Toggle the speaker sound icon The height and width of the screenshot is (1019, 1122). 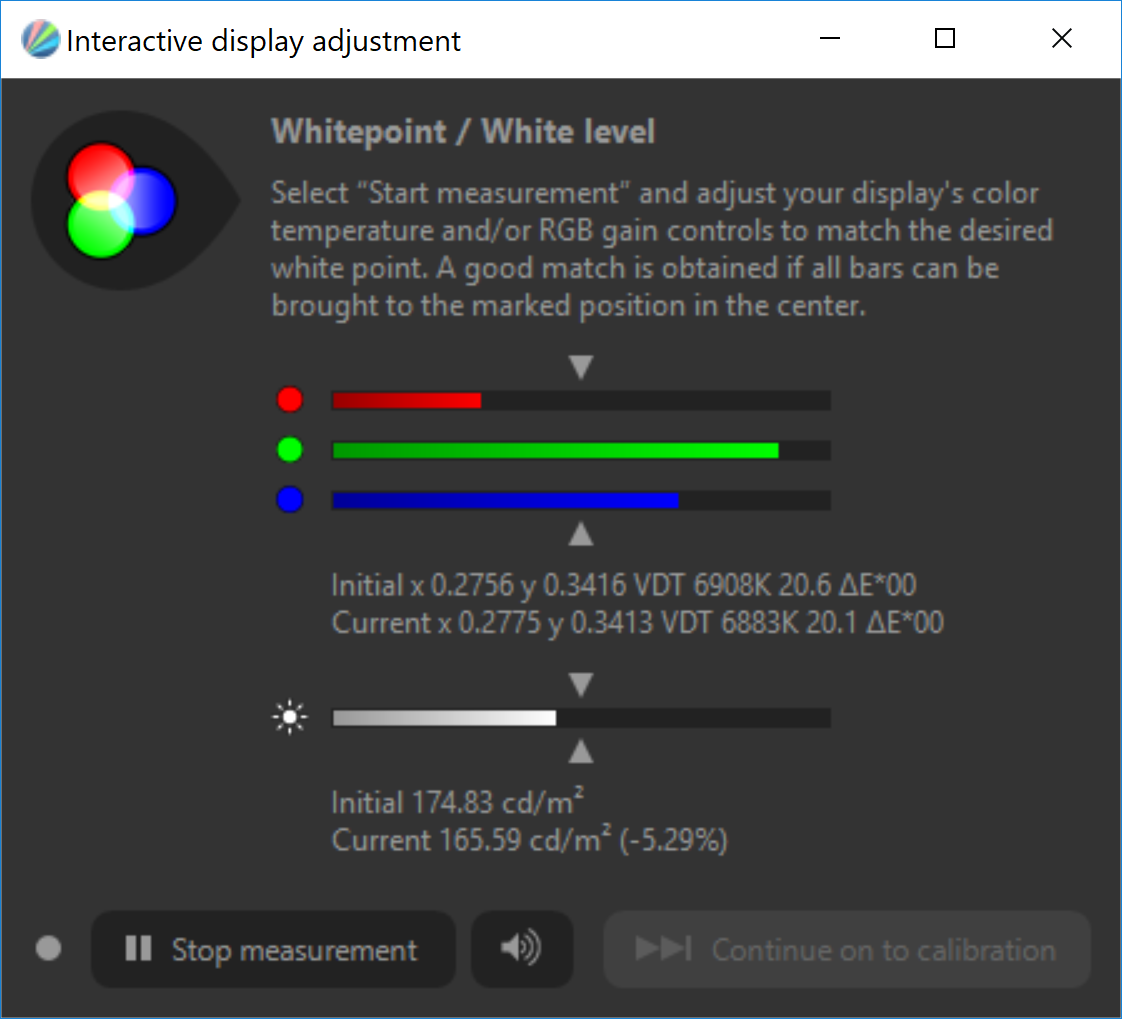[522, 950]
